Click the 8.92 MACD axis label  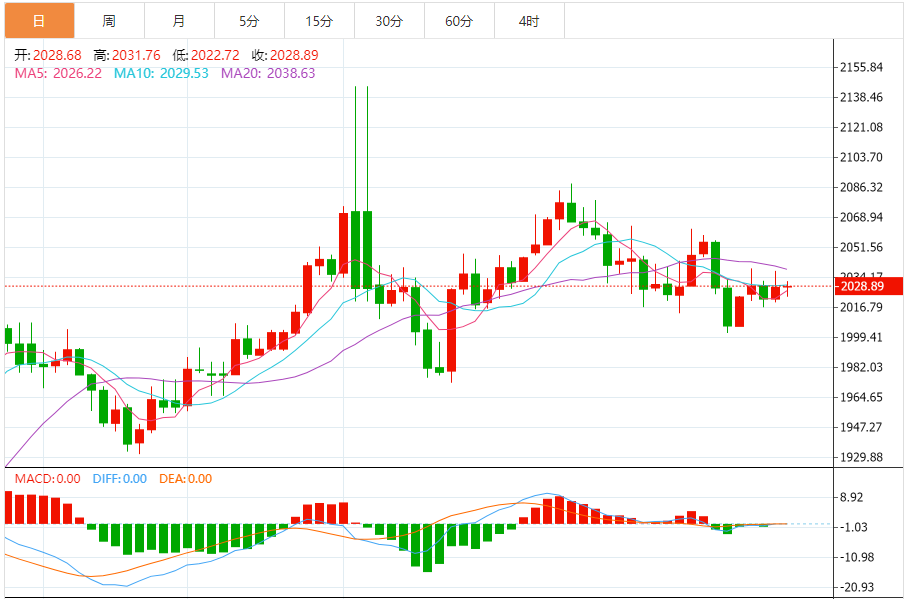(x=852, y=498)
